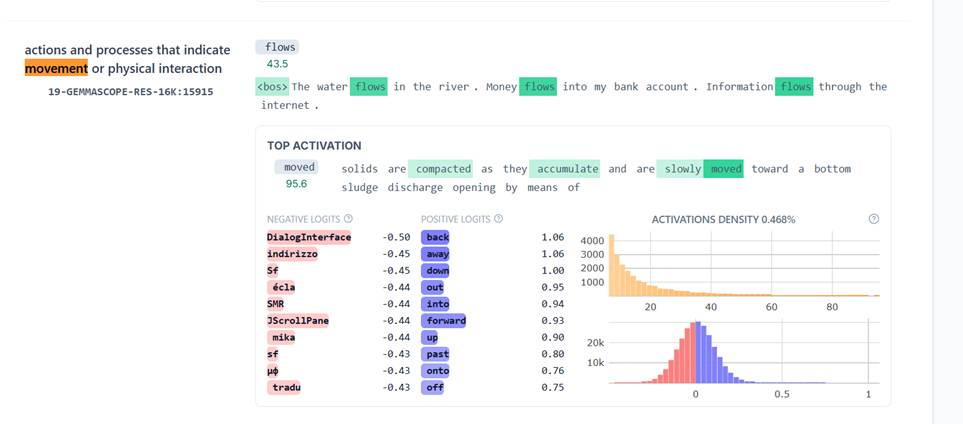The image size is (963, 424).
Task: Click the highlighted "flows" token after "Money"
Action: 539,87
